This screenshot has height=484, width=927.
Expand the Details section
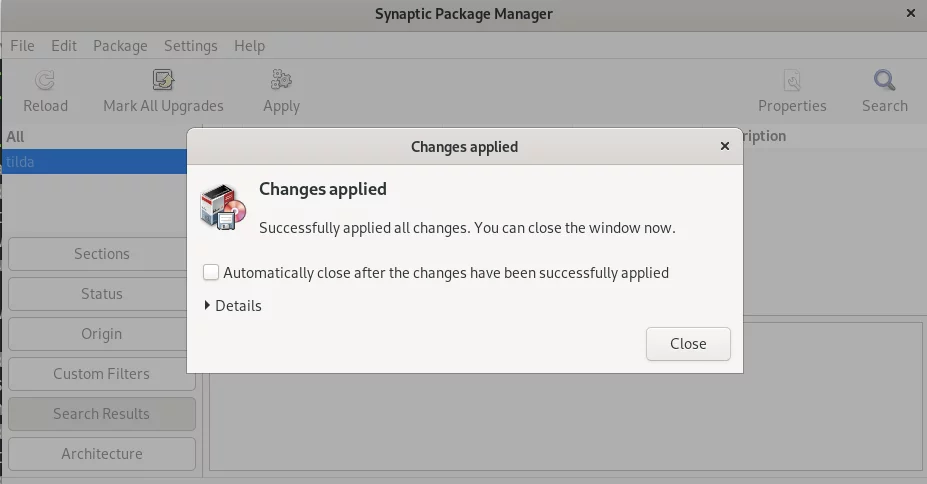point(232,306)
